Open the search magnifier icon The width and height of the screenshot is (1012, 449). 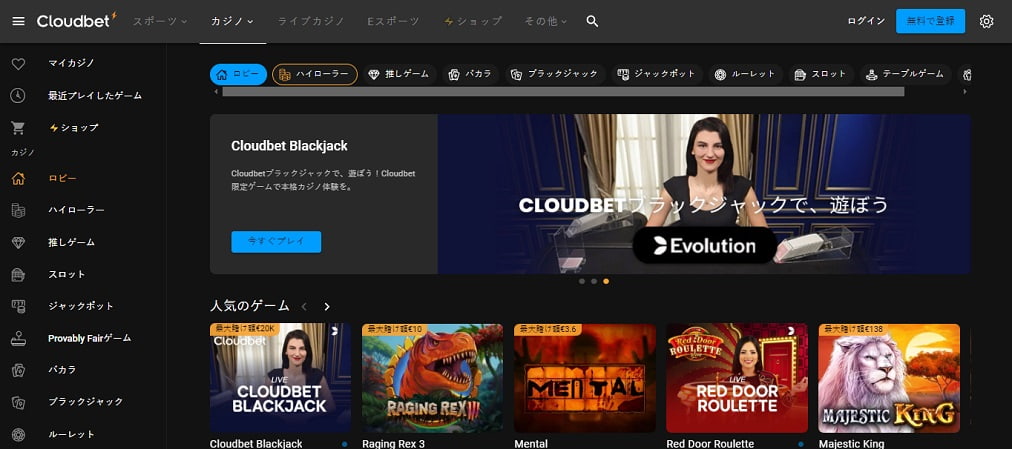[x=592, y=21]
